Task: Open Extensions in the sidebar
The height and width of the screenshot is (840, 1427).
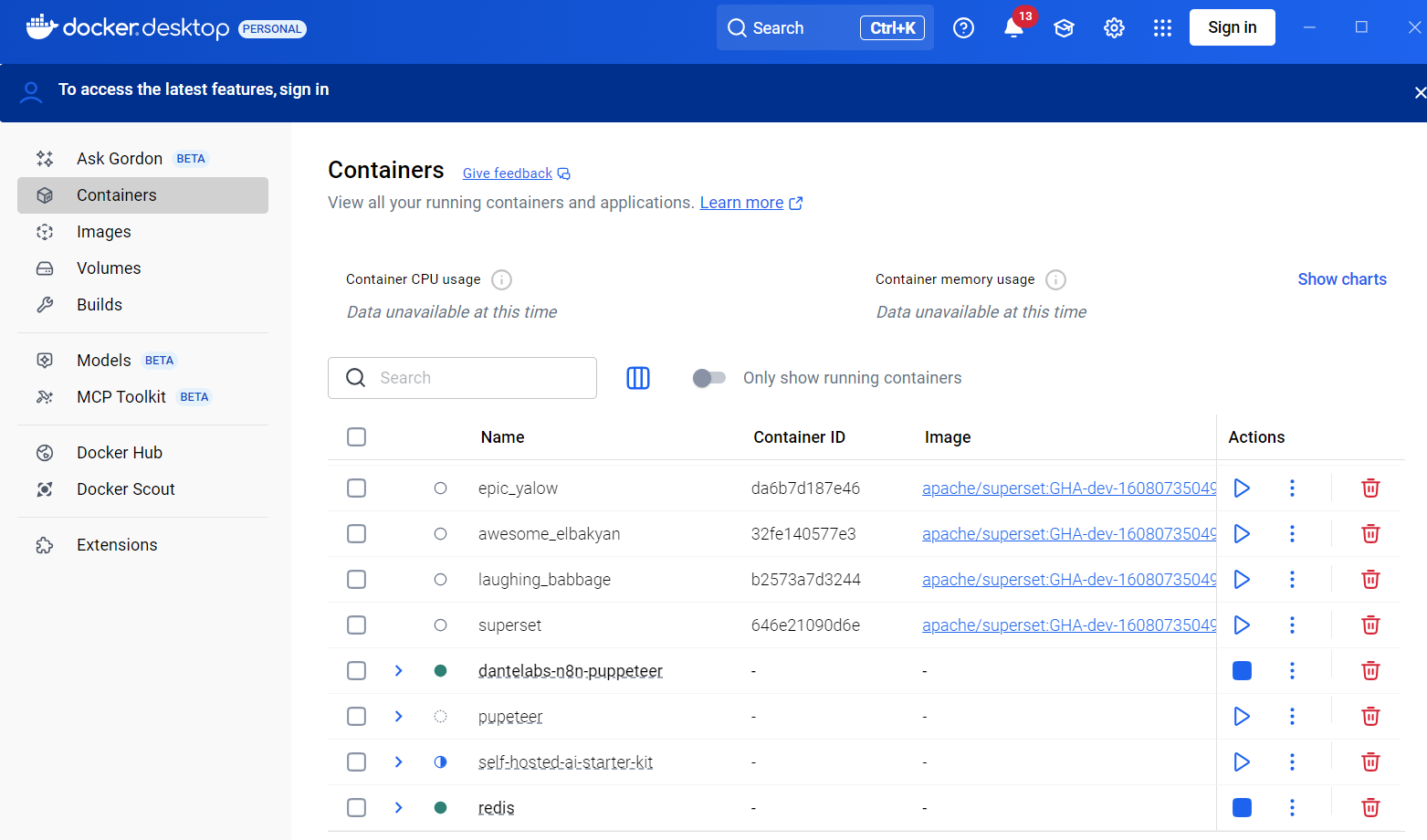Action: point(142,545)
